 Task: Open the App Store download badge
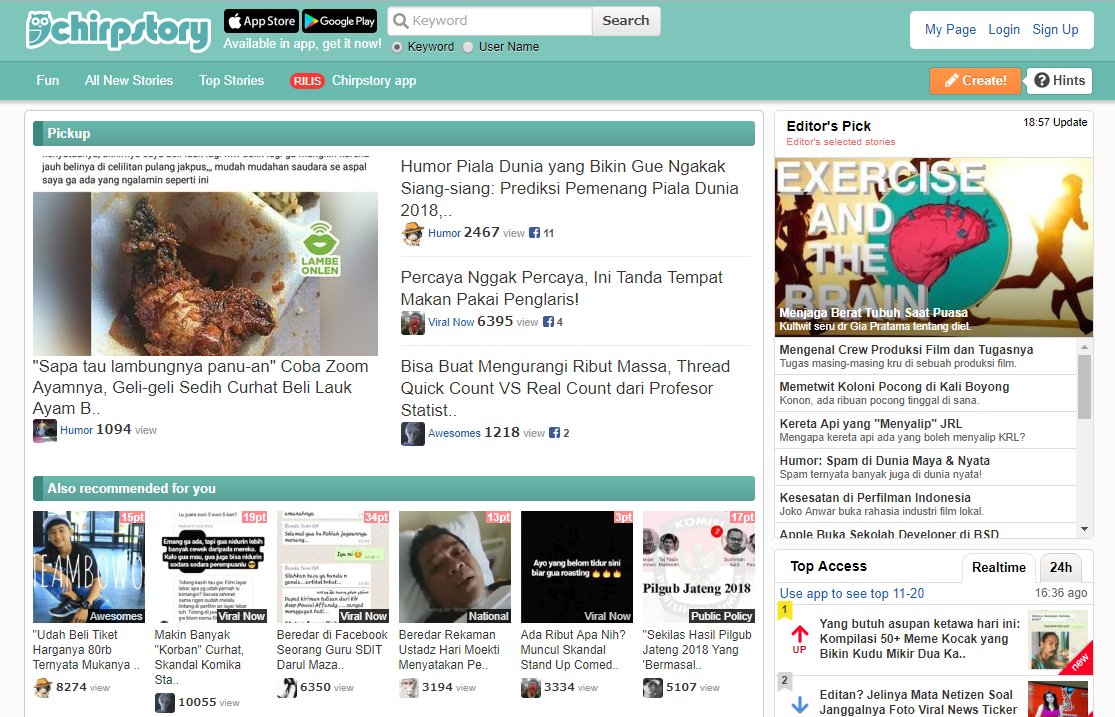point(262,21)
